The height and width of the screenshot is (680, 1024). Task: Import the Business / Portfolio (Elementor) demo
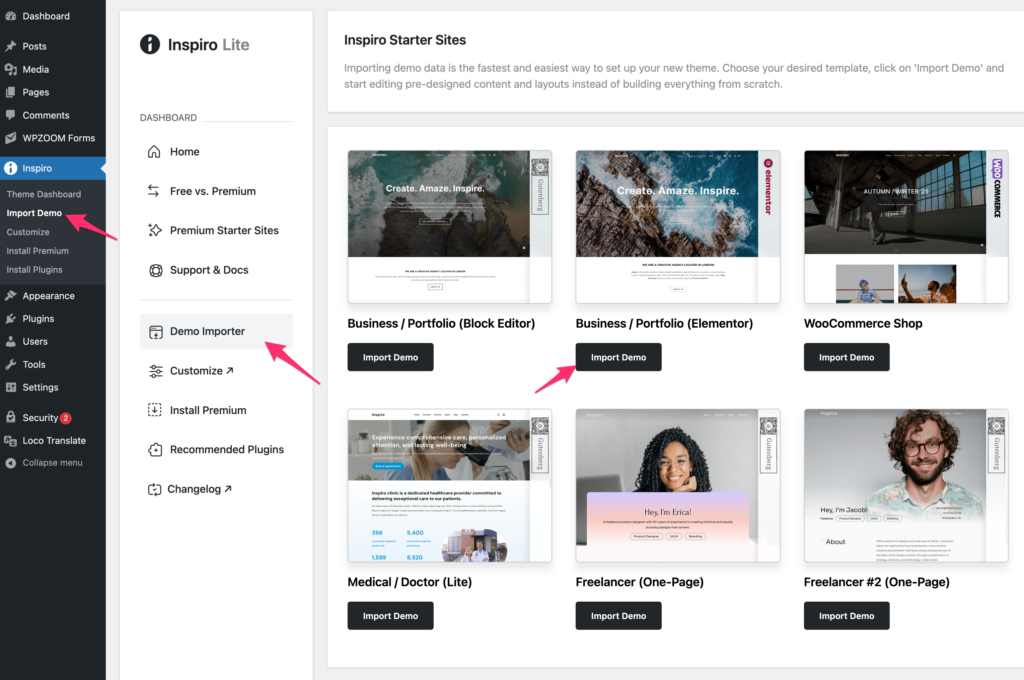tap(618, 357)
